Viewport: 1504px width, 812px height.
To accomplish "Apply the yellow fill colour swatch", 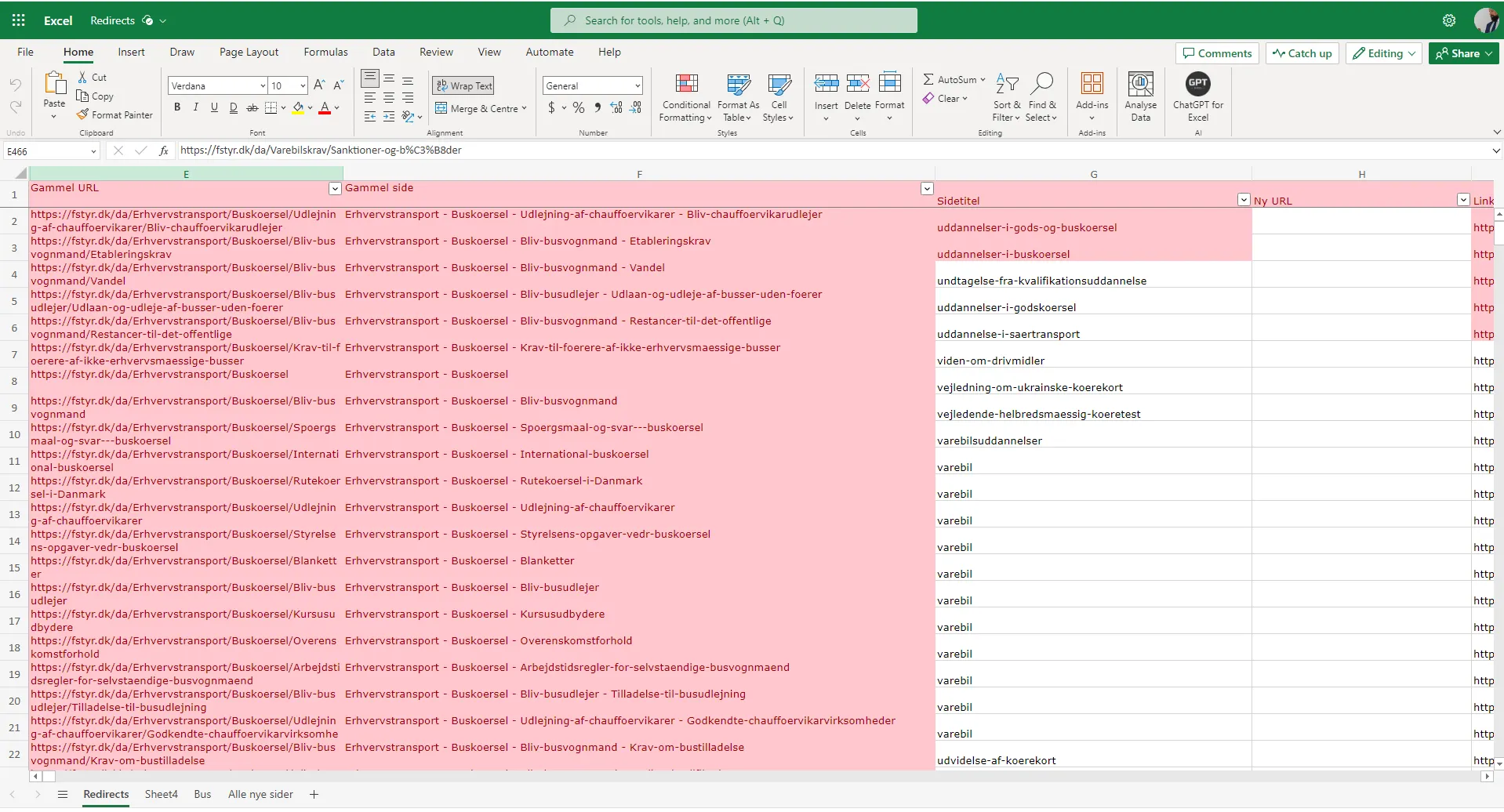I will (298, 108).
